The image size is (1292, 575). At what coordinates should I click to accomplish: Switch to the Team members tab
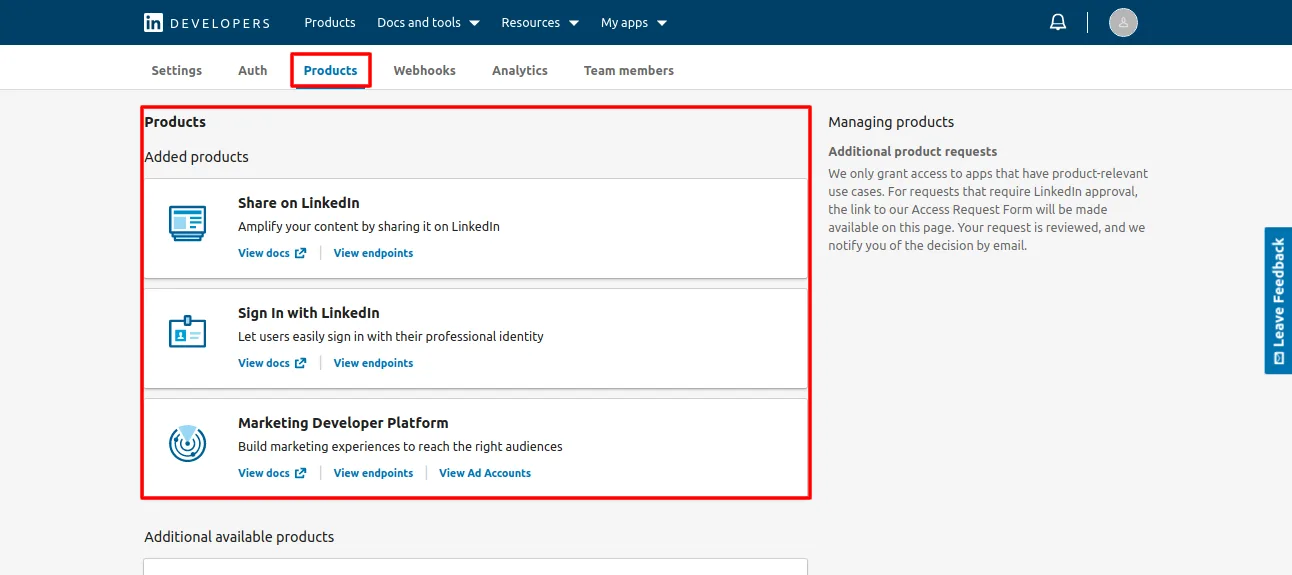coord(629,70)
